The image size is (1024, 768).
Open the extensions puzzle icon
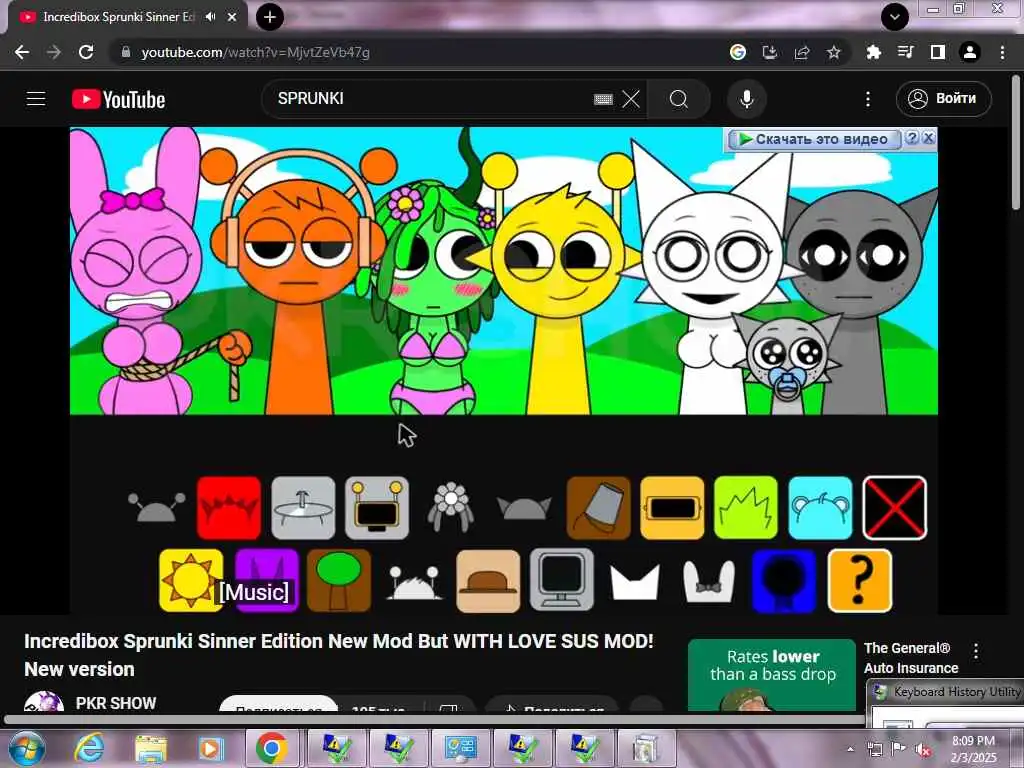coord(873,52)
